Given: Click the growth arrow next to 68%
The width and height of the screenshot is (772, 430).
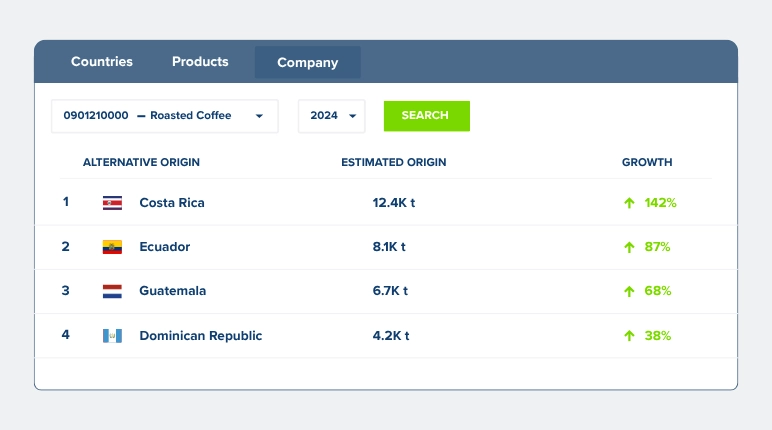Looking at the screenshot, I should (629, 292).
